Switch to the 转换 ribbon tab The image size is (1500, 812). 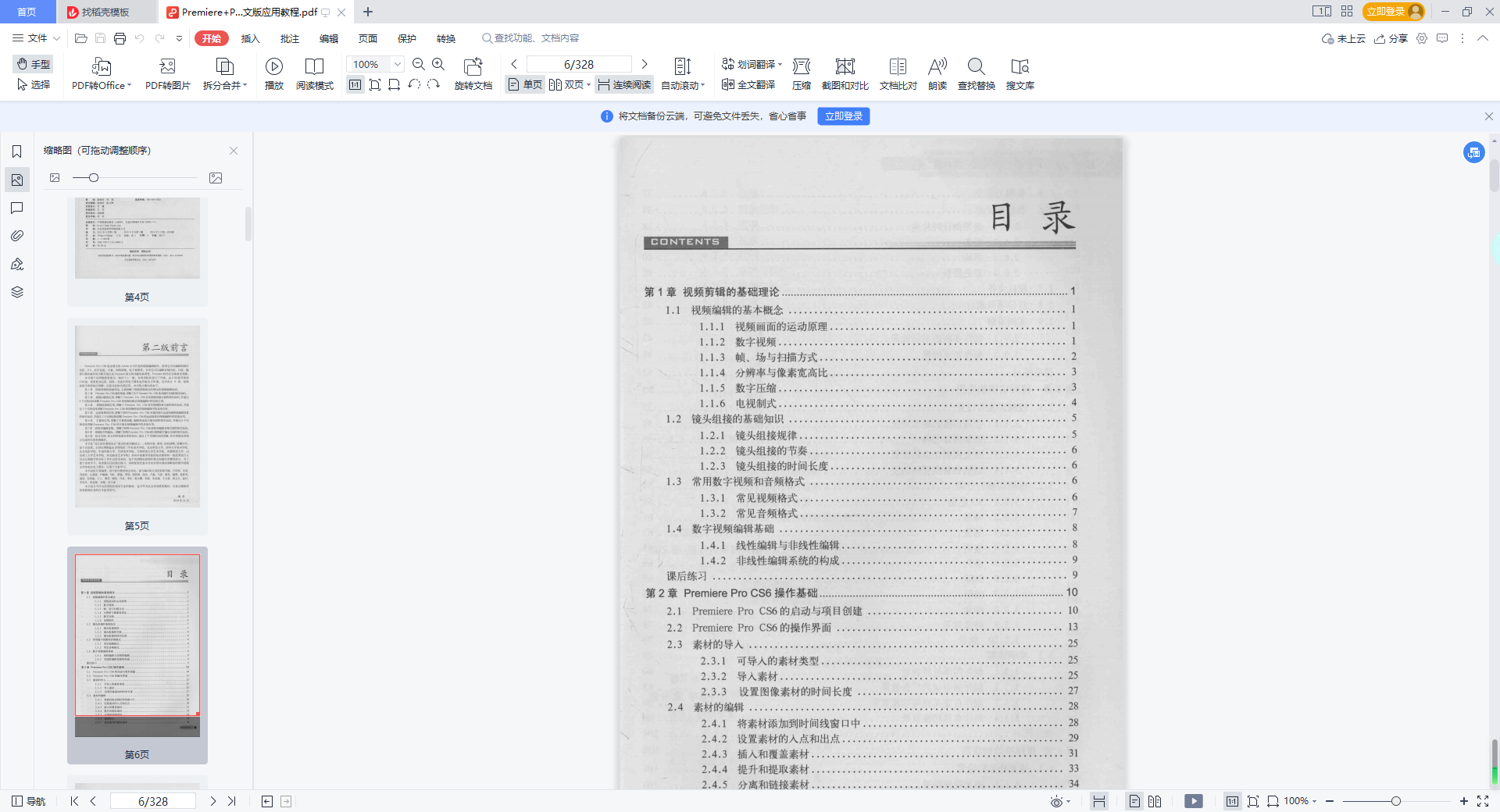tap(446, 38)
